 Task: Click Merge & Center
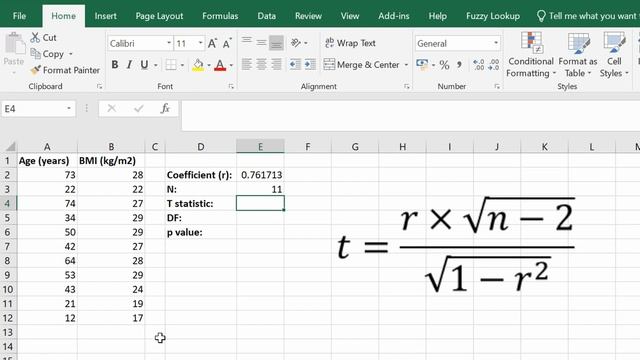pyautogui.click(x=362, y=64)
